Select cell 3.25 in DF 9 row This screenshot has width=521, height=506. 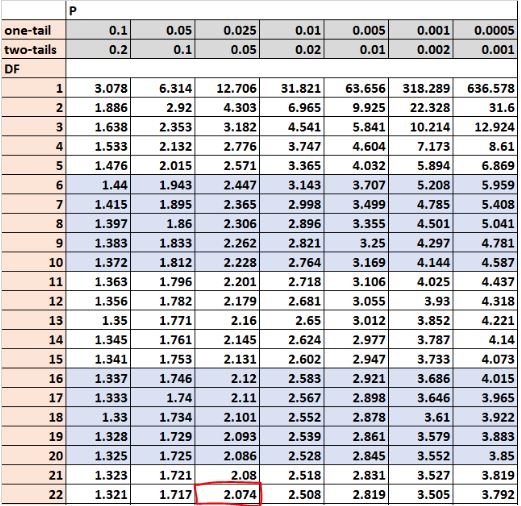coord(356,243)
